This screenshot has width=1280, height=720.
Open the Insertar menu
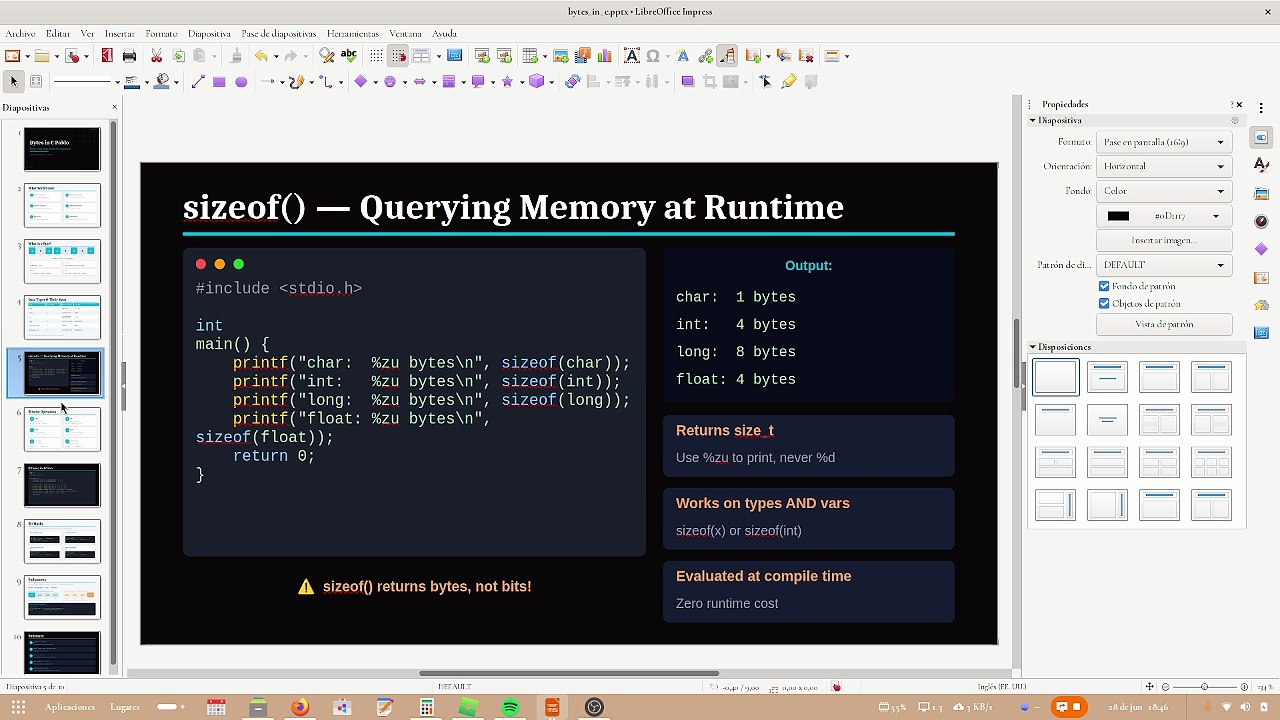pyautogui.click(x=120, y=33)
